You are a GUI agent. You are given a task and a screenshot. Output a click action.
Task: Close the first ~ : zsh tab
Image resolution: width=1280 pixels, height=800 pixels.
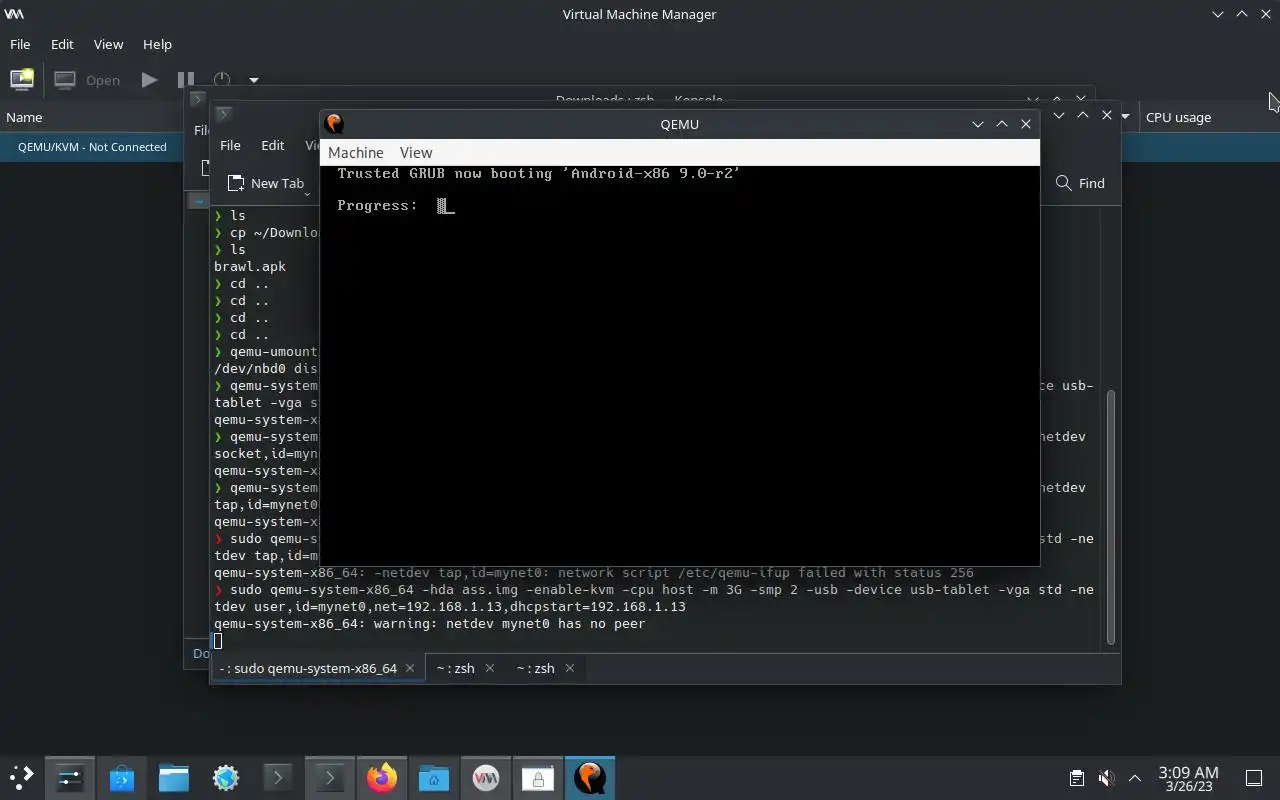pos(490,668)
